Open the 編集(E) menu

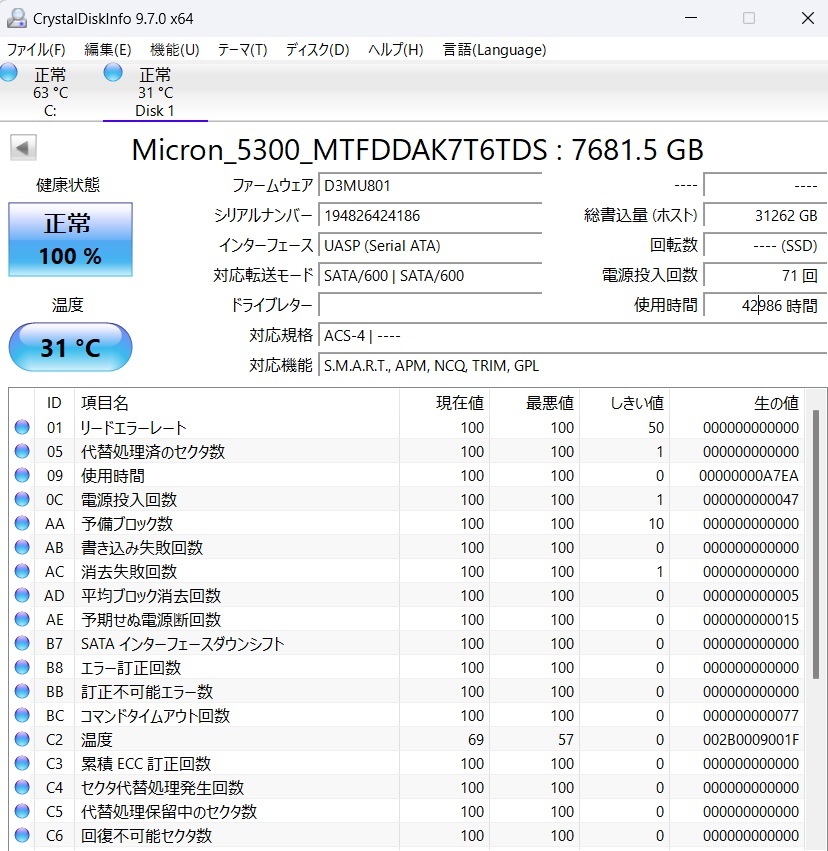(107, 50)
